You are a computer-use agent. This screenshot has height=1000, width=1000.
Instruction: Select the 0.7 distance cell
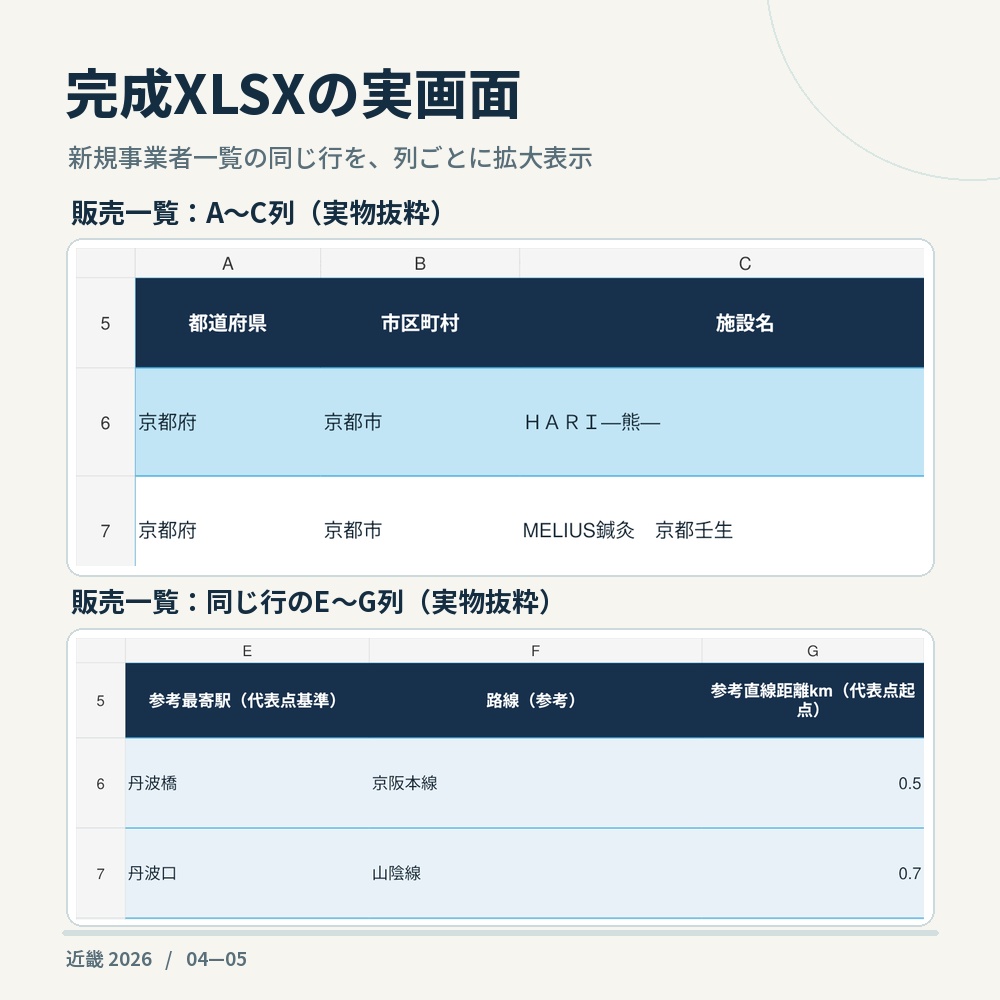812,873
